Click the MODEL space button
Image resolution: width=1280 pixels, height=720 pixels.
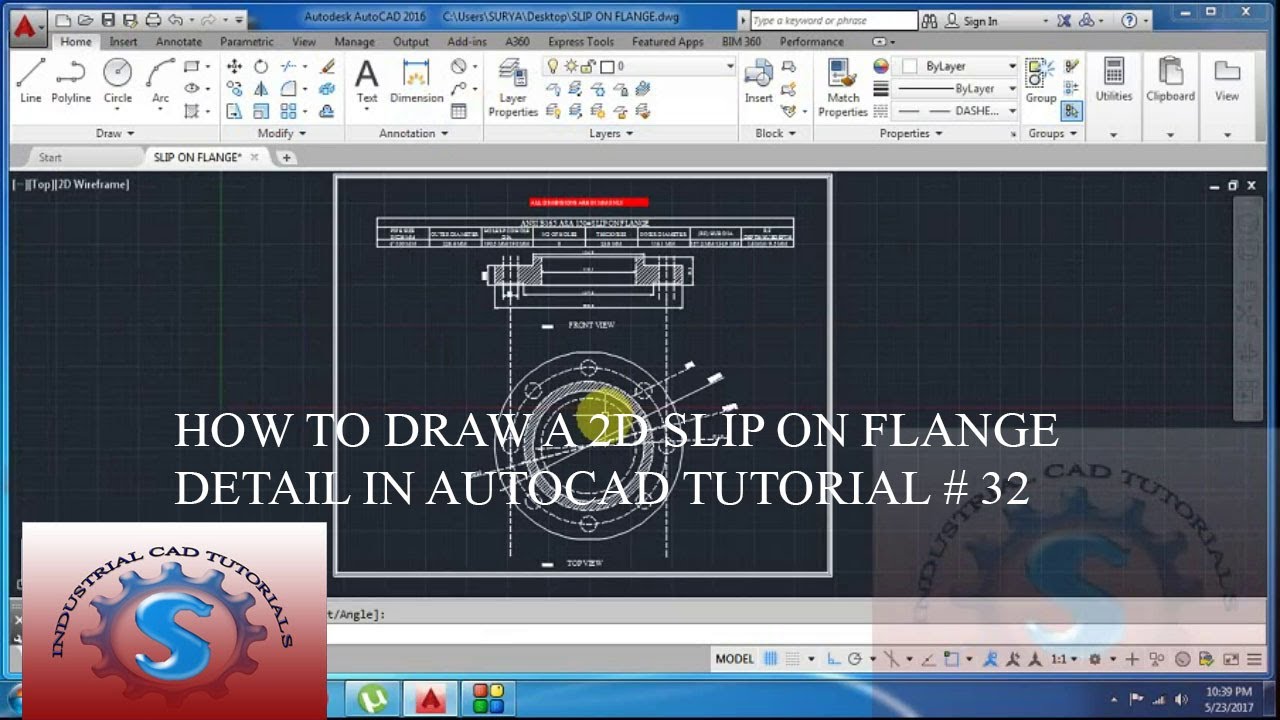point(734,659)
